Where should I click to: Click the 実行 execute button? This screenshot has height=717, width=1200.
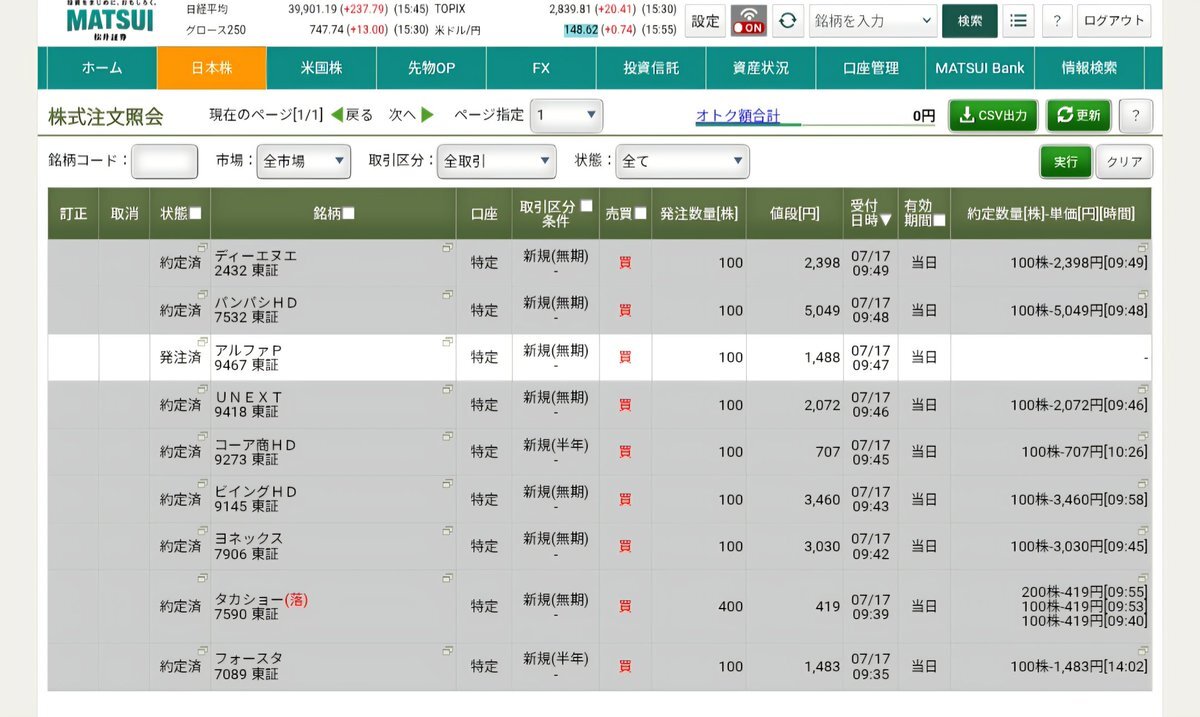[1065, 161]
